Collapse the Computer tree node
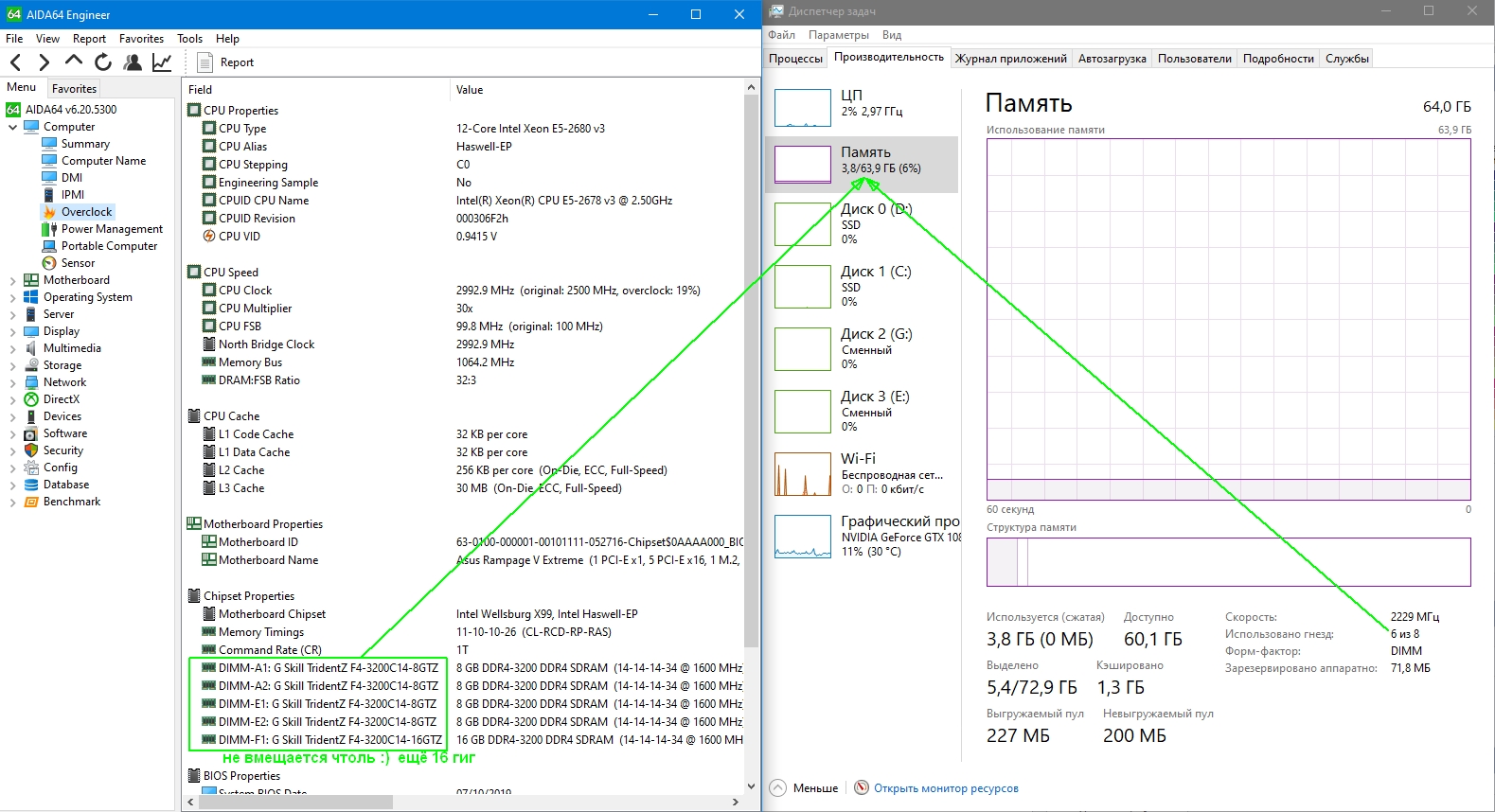Image resolution: width=1495 pixels, height=812 pixels. pos(12,127)
